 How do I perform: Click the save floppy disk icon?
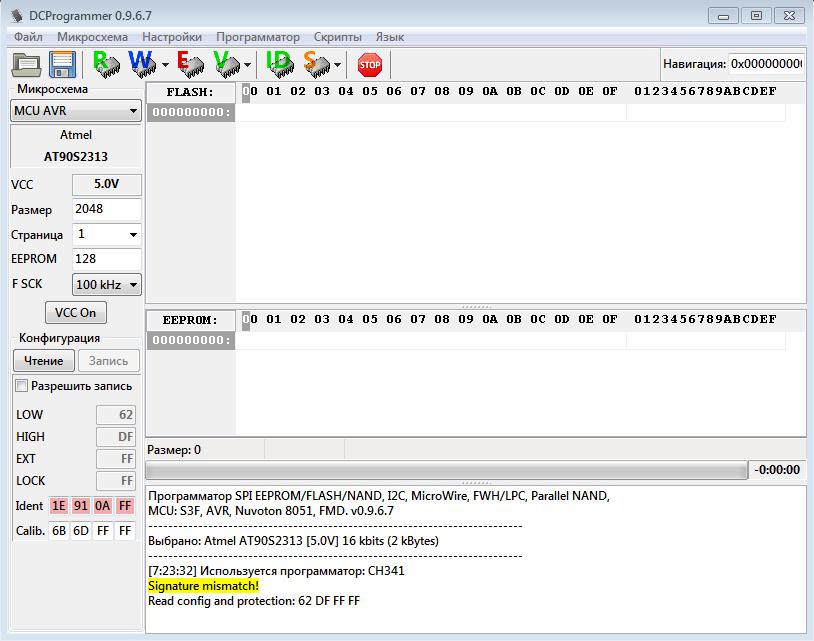pos(64,65)
